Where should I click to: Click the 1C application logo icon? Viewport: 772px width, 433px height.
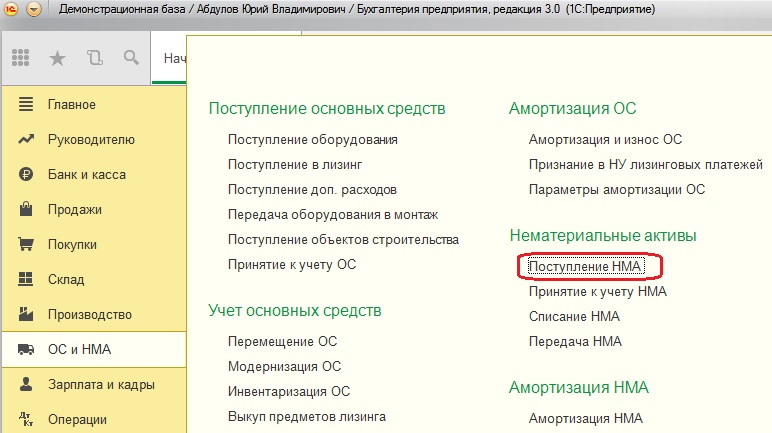pyautogui.click(x=11, y=9)
